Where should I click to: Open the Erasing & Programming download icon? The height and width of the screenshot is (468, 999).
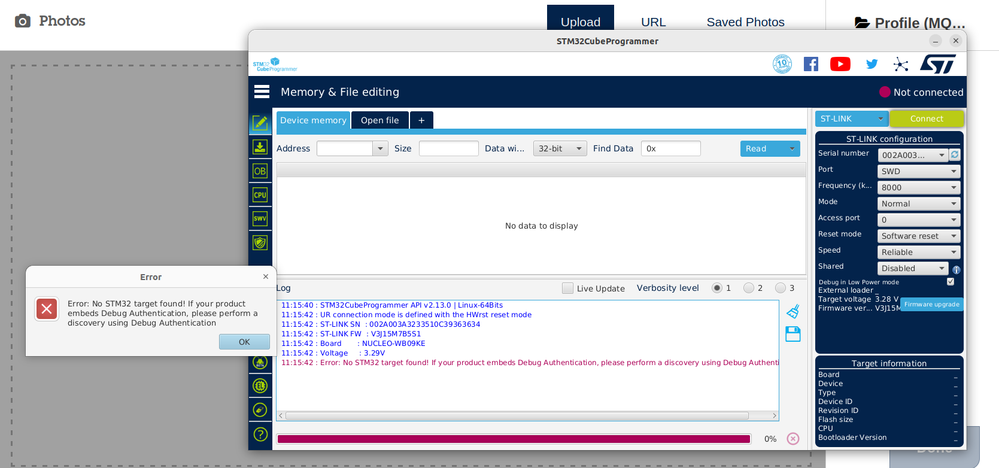[x=260, y=147]
